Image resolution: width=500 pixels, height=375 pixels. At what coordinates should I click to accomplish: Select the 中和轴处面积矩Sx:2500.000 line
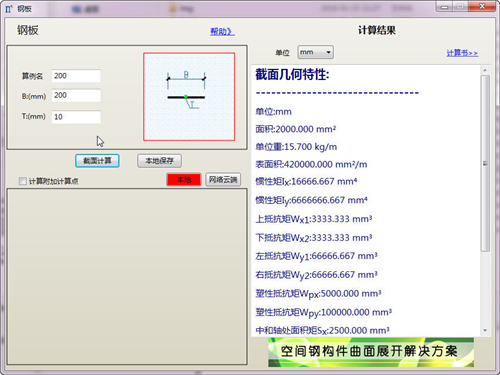[x=322, y=330]
